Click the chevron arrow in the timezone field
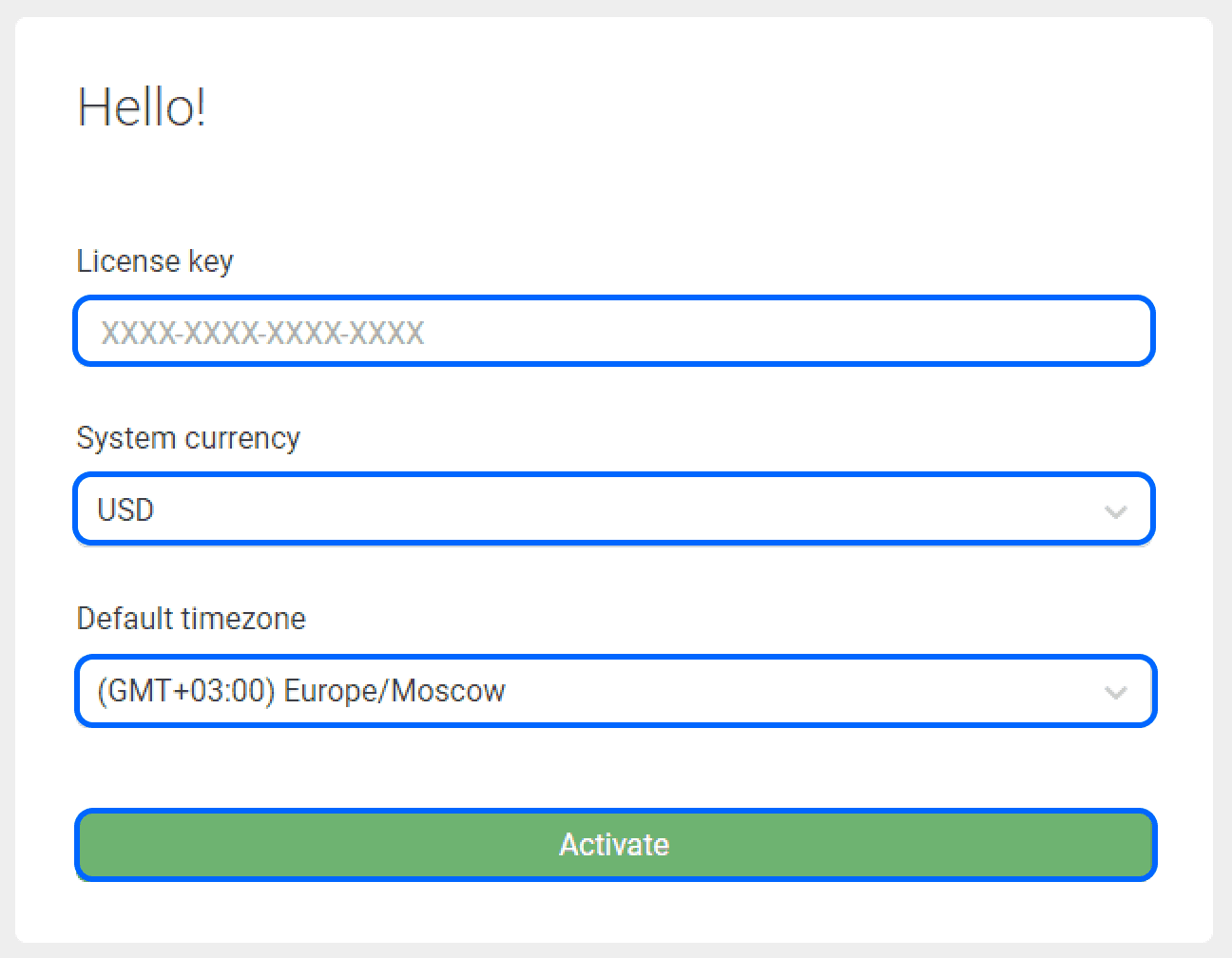1232x958 pixels. tap(1115, 692)
